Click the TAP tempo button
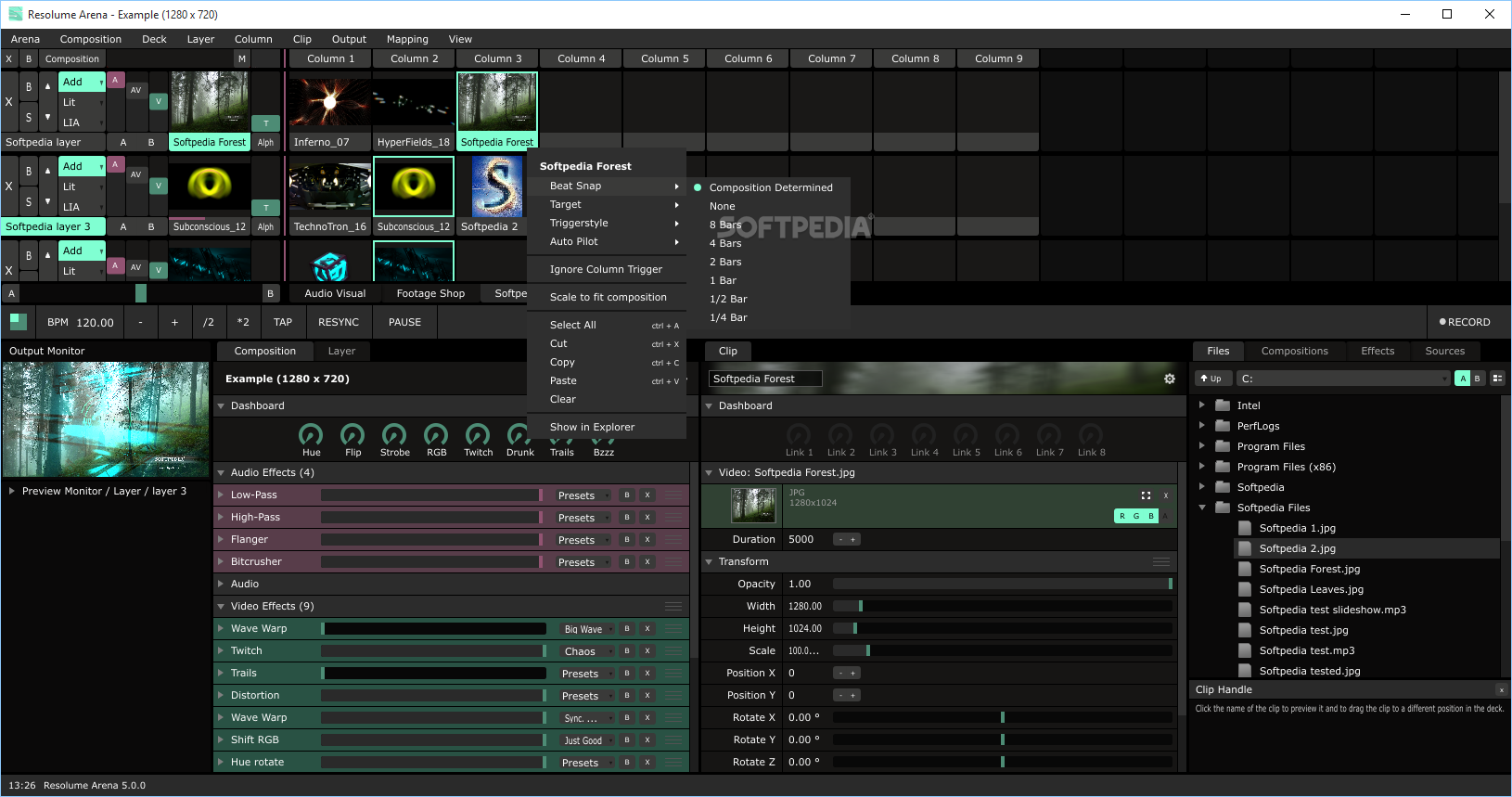Viewport: 1512px width, 797px height. 283,322
